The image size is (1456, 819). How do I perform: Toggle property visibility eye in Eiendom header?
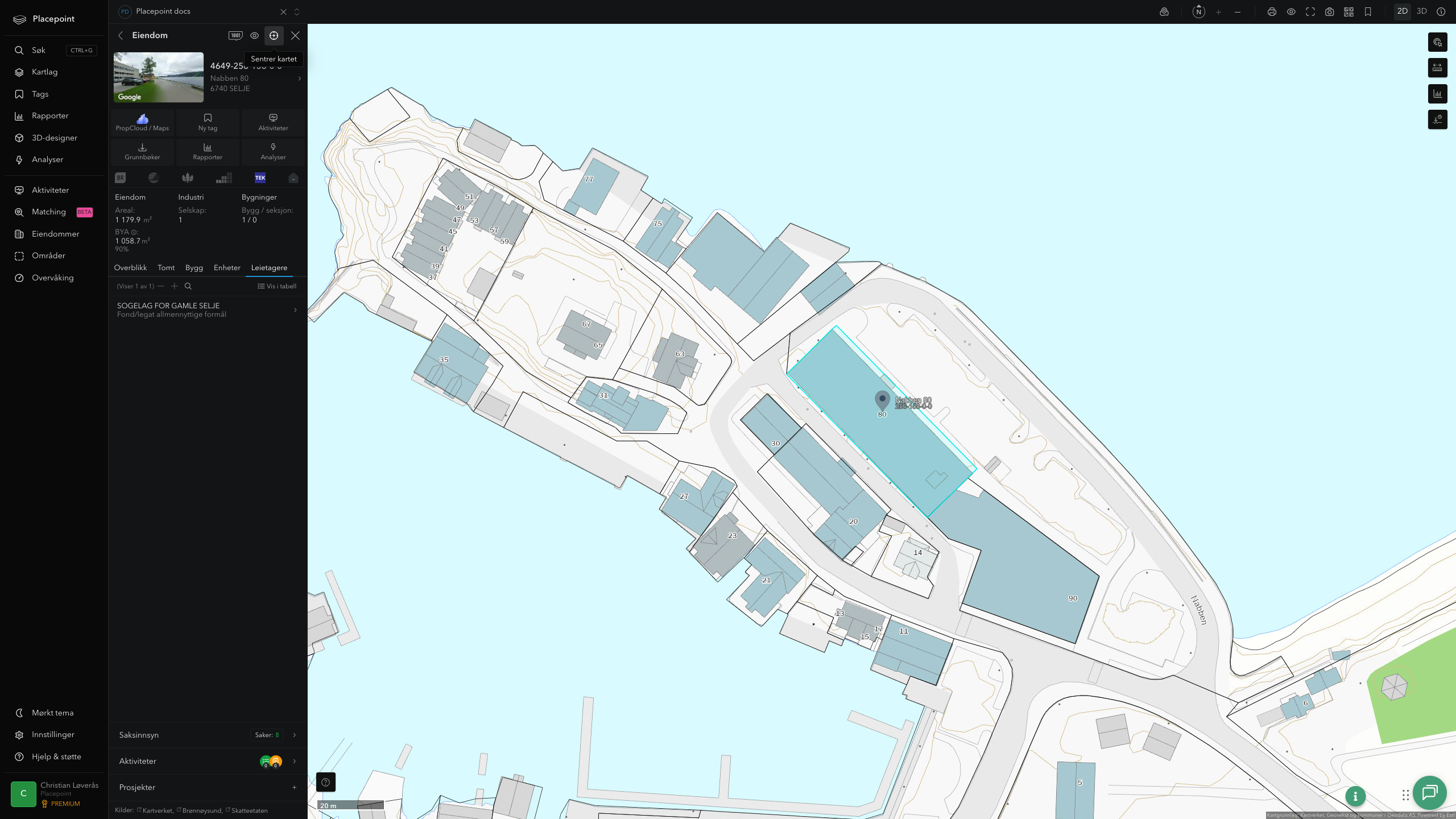coord(254,35)
